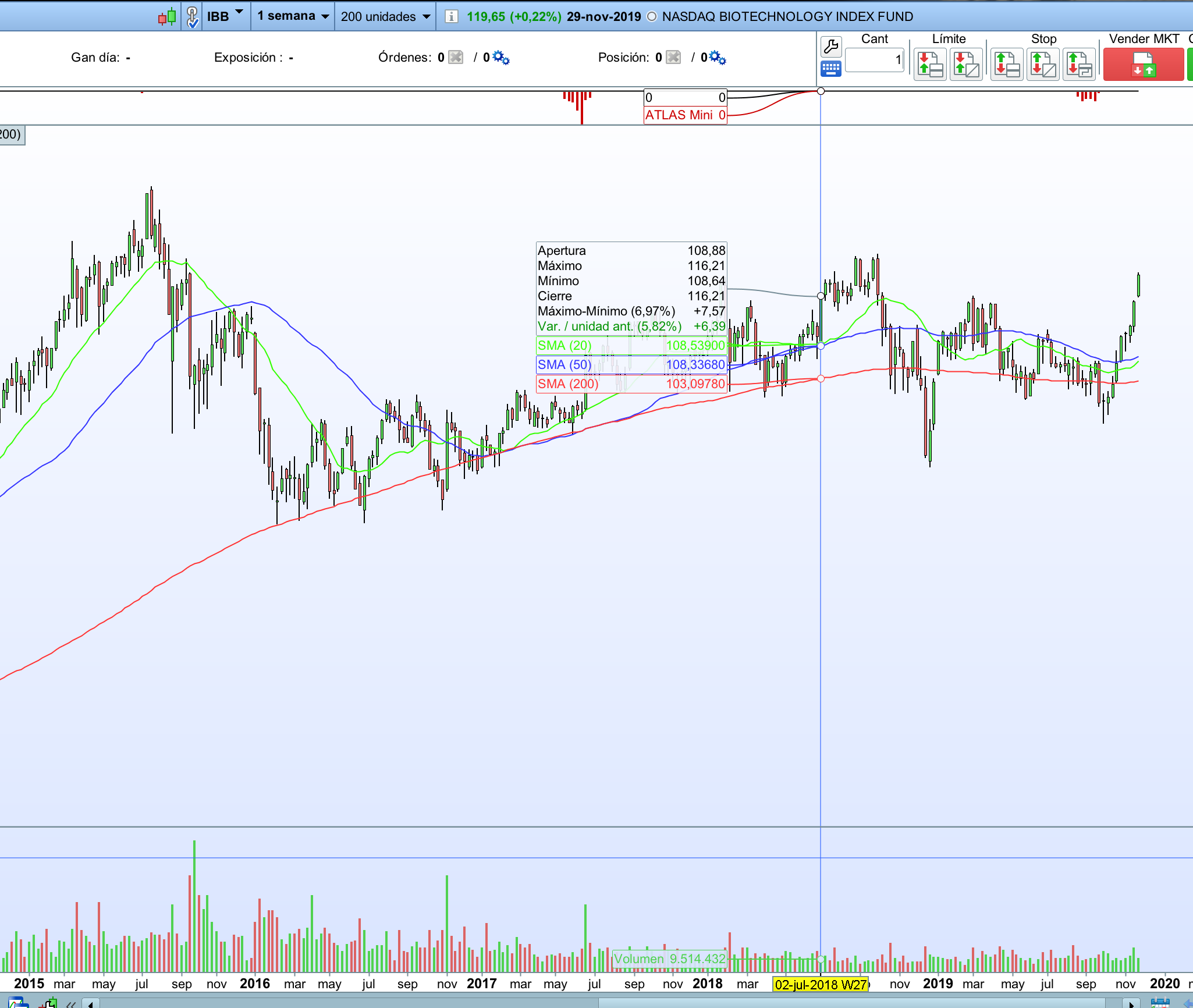Open Órdenes gear settings menu
Image resolution: width=1193 pixels, height=1008 pixels.
click(500, 57)
